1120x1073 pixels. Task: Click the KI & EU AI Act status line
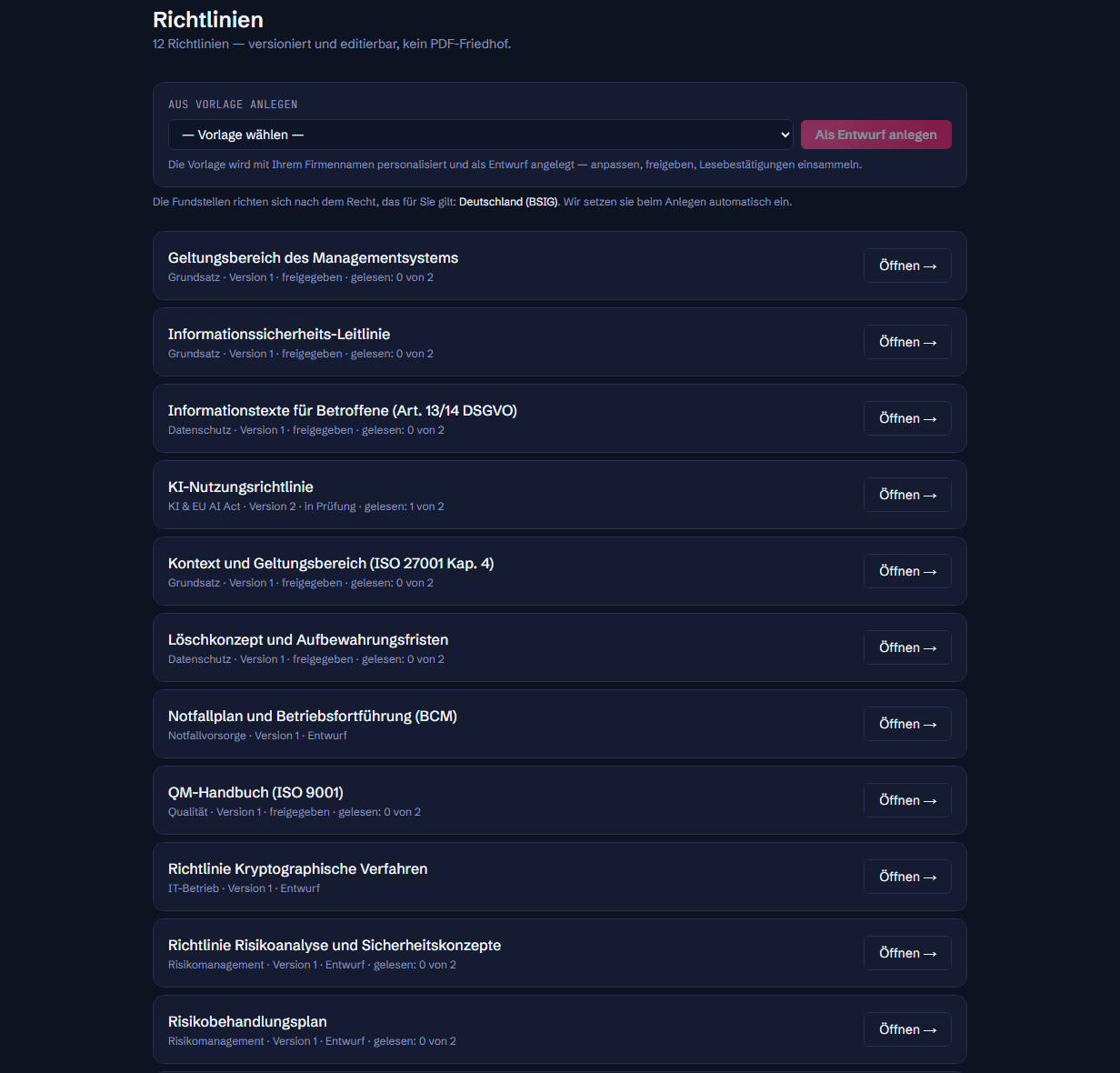click(x=306, y=506)
